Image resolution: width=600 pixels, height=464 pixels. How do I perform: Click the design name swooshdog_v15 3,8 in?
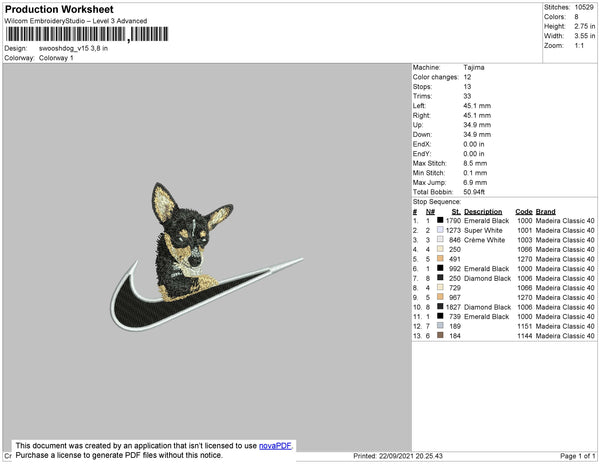[x=73, y=49]
